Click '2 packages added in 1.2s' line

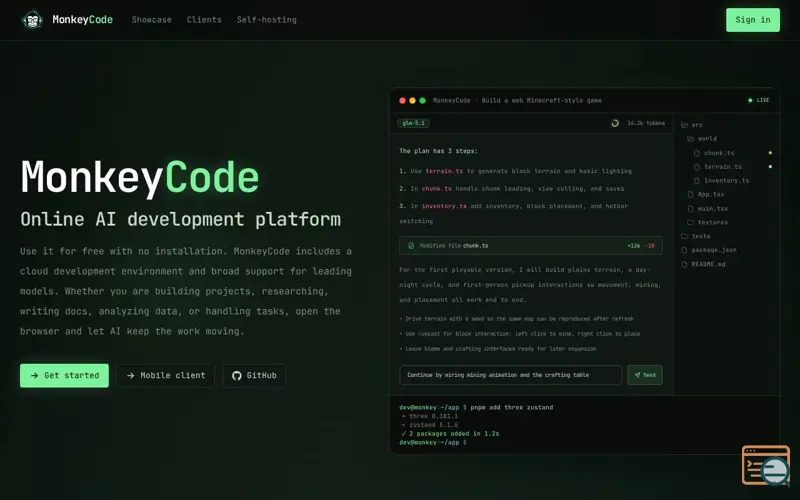coord(454,434)
